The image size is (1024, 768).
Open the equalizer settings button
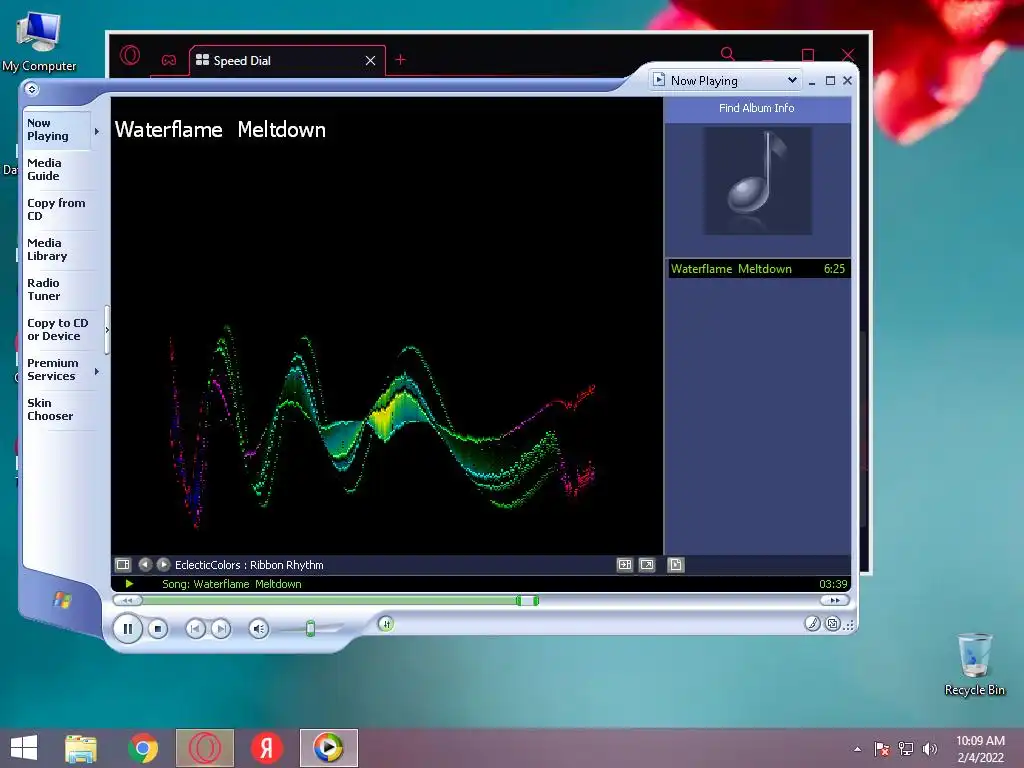[x=386, y=624]
